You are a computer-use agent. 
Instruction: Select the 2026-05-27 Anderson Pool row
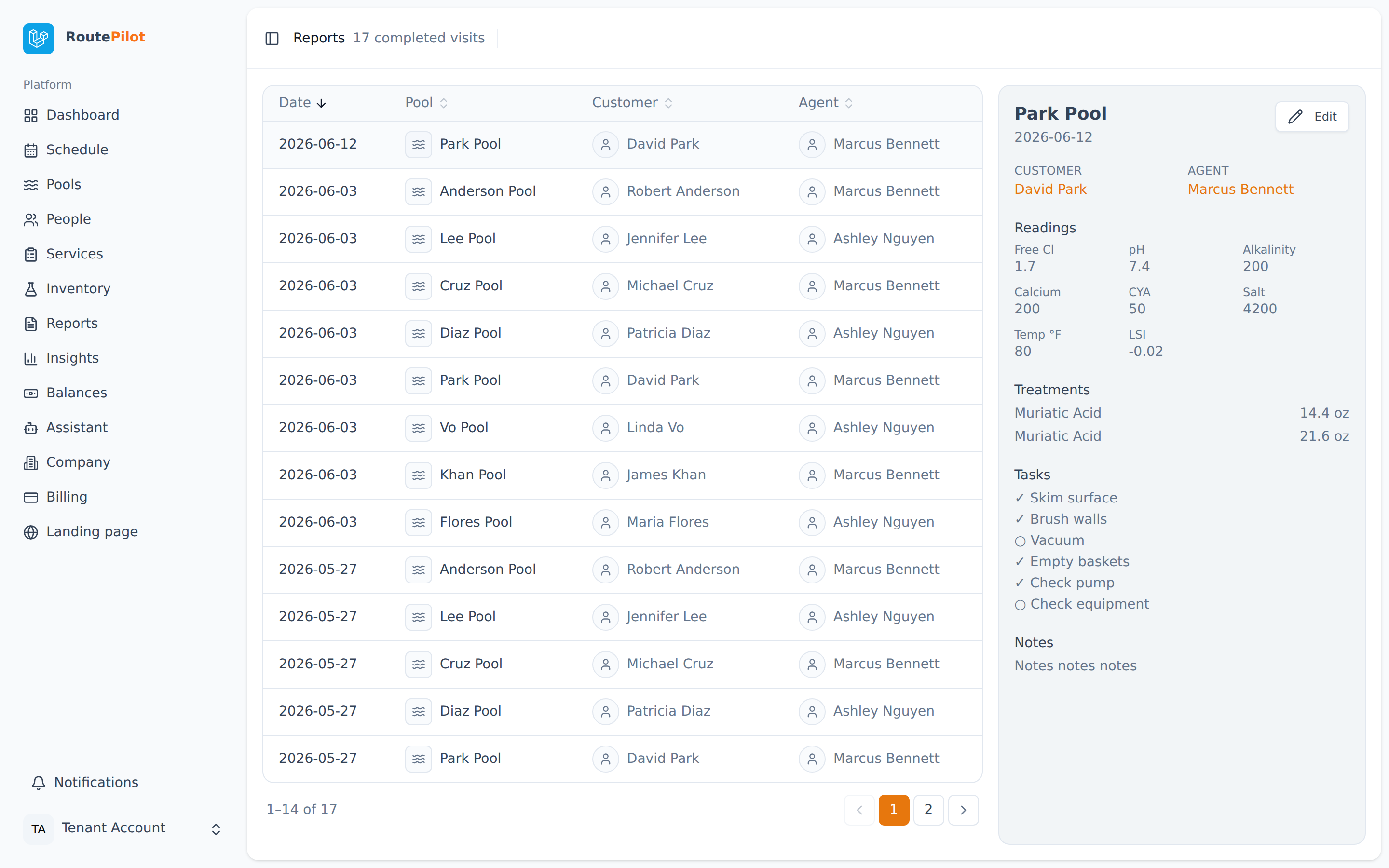(622, 570)
